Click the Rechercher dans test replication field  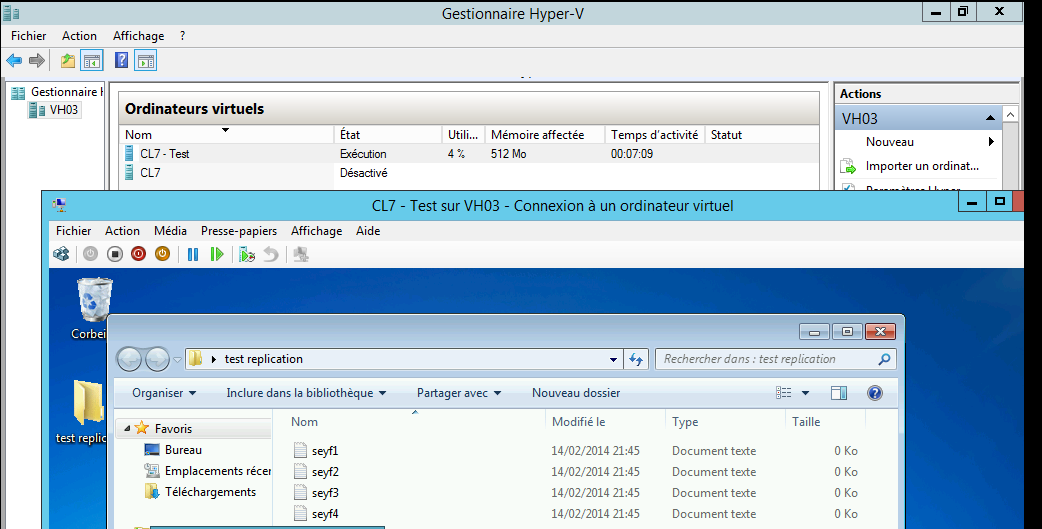tap(775, 360)
